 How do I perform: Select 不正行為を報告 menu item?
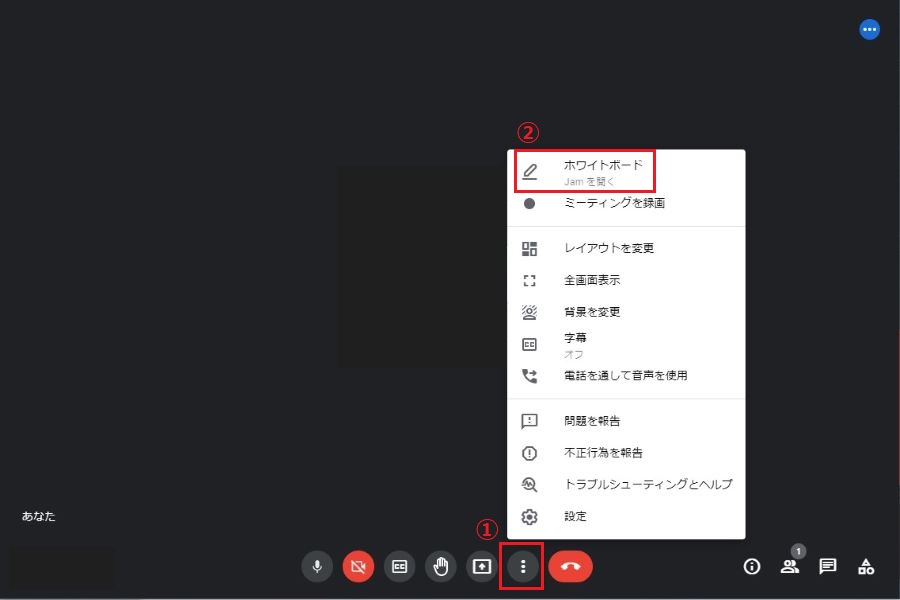point(626,453)
